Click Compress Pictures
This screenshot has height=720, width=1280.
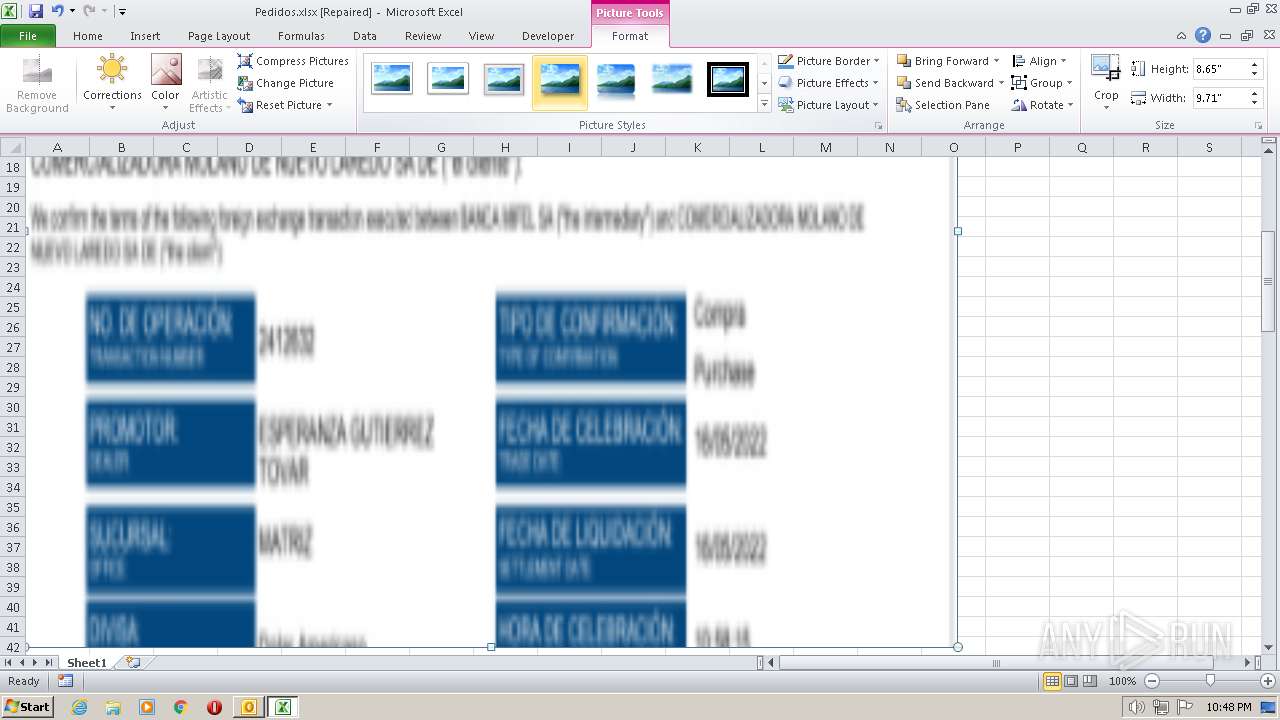[x=293, y=61]
